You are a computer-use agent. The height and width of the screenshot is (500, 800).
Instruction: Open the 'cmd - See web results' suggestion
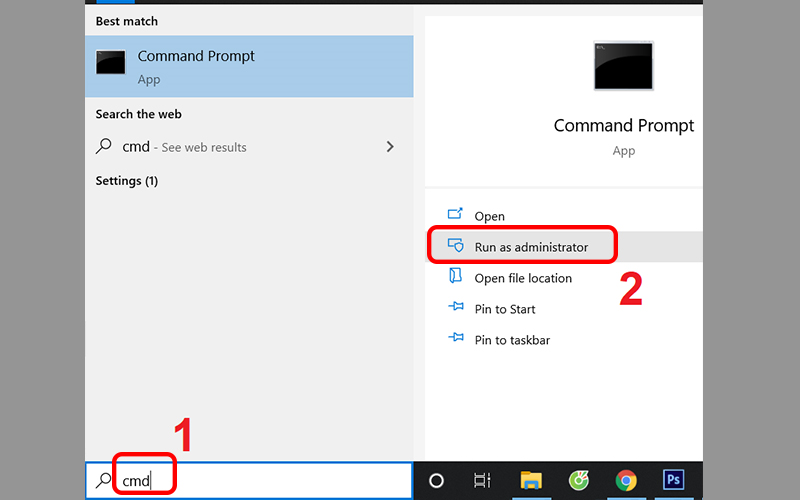tap(185, 147)
